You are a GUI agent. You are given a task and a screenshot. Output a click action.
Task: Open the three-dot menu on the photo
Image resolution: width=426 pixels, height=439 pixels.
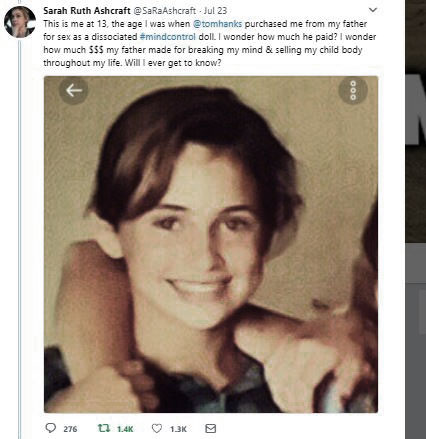(x=353, y=90)
